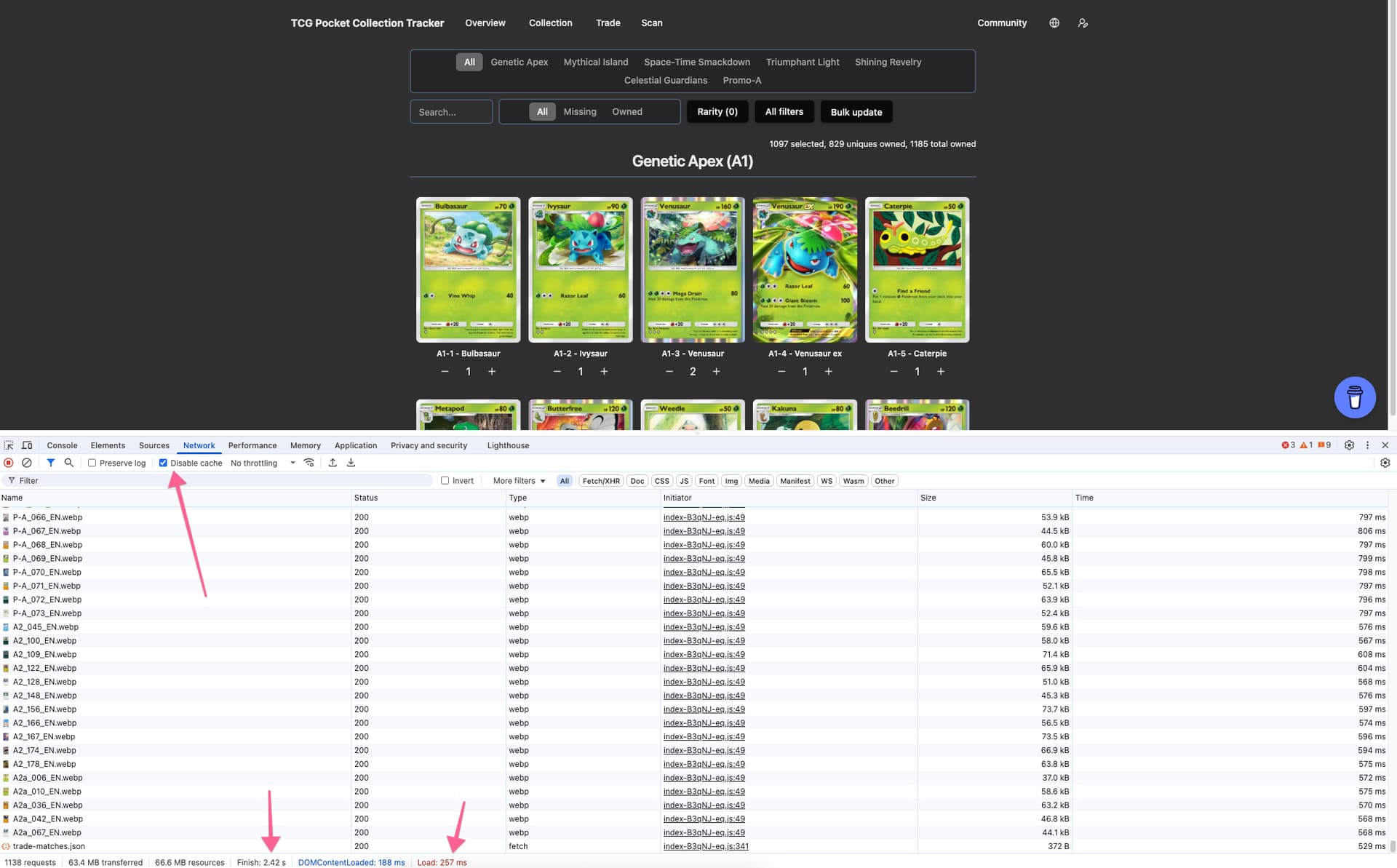Expand the More filters dropdown

[519, 481]
